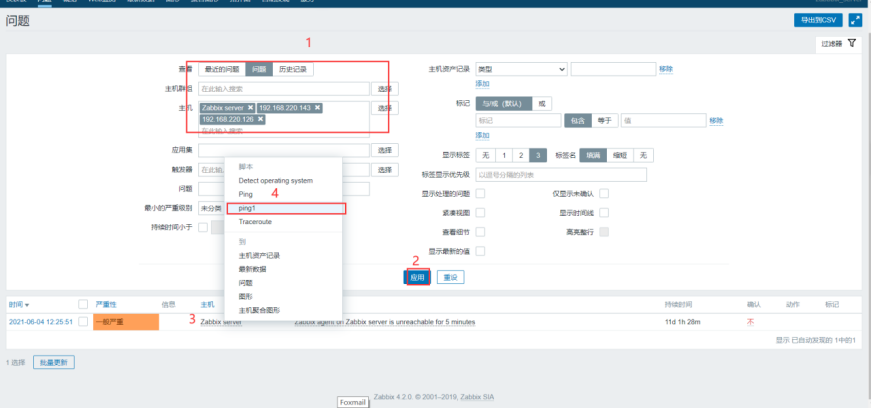Check show timeline option
872x408 pixels.
604,213
